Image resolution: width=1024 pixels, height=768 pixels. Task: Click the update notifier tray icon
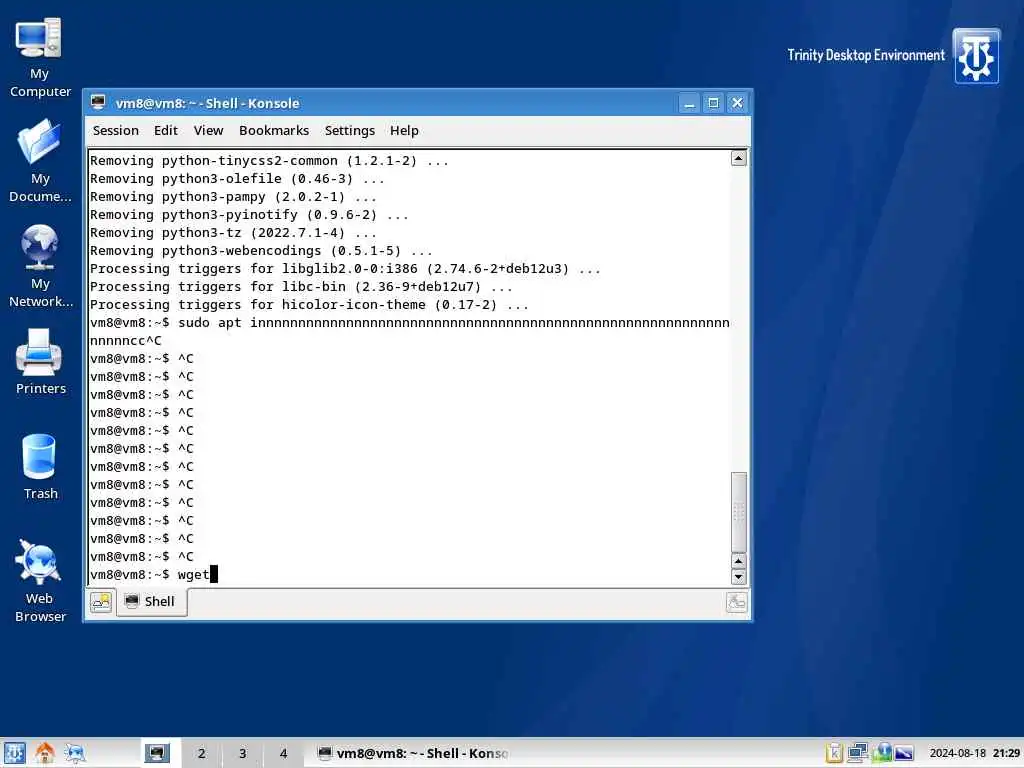click(882, 753)
